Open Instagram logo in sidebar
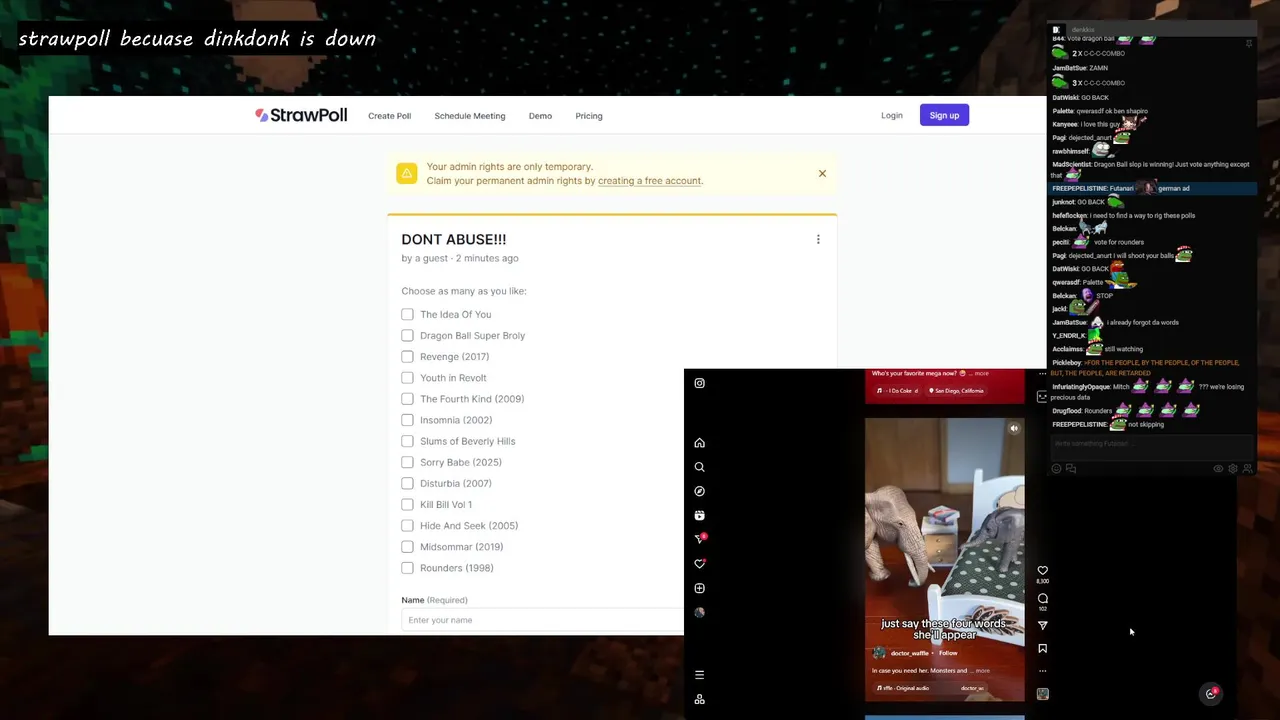 (x=700, y=383)
